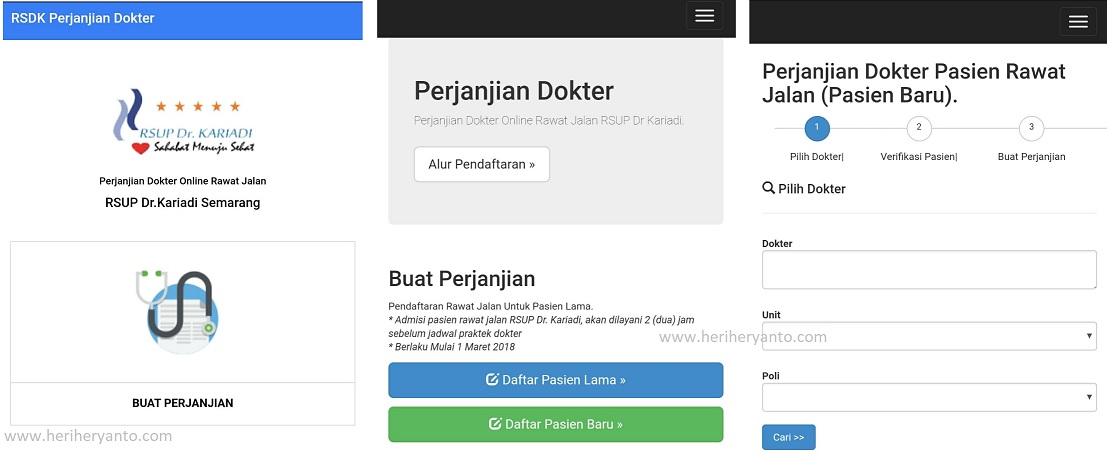Click edit icon on Daftar Pasien Lama
This screenshot has height=457, width=1107.
[493, 380]
